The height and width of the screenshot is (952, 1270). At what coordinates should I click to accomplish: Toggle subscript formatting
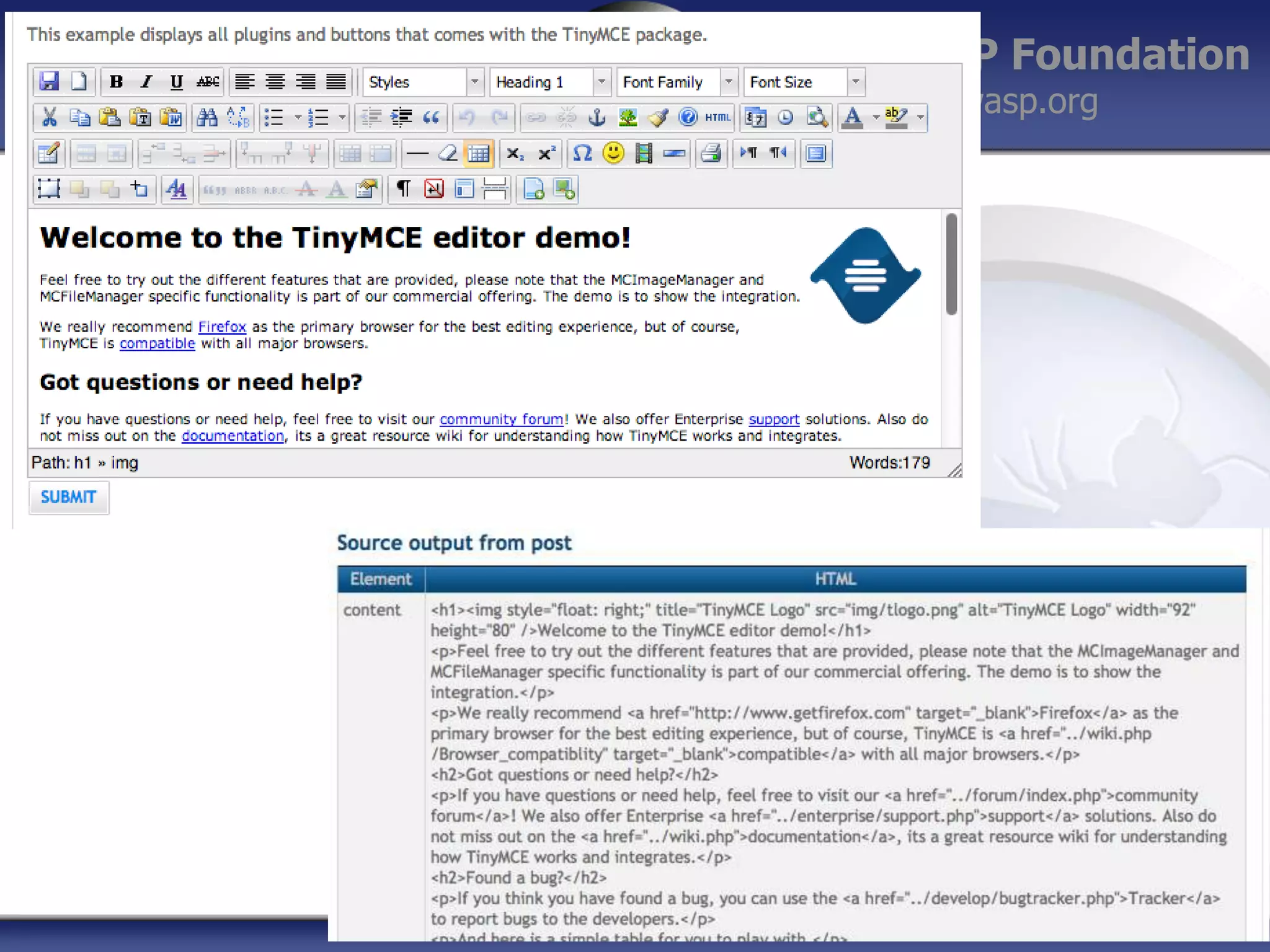[x=515, y=153]
